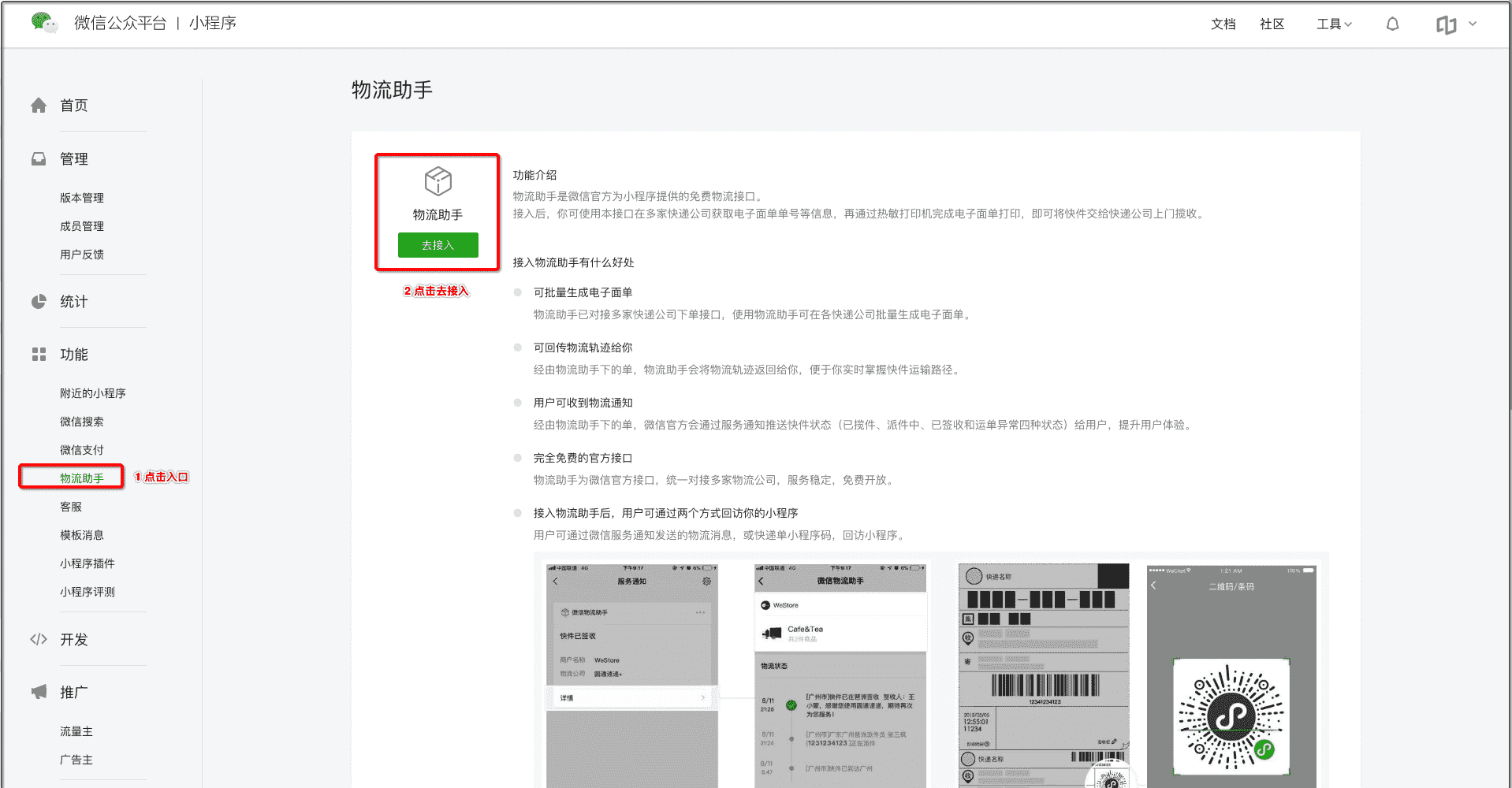Click the inbox icon beside 管理
Viewport: 1512px width, 788px height.
tap(39, 158)
